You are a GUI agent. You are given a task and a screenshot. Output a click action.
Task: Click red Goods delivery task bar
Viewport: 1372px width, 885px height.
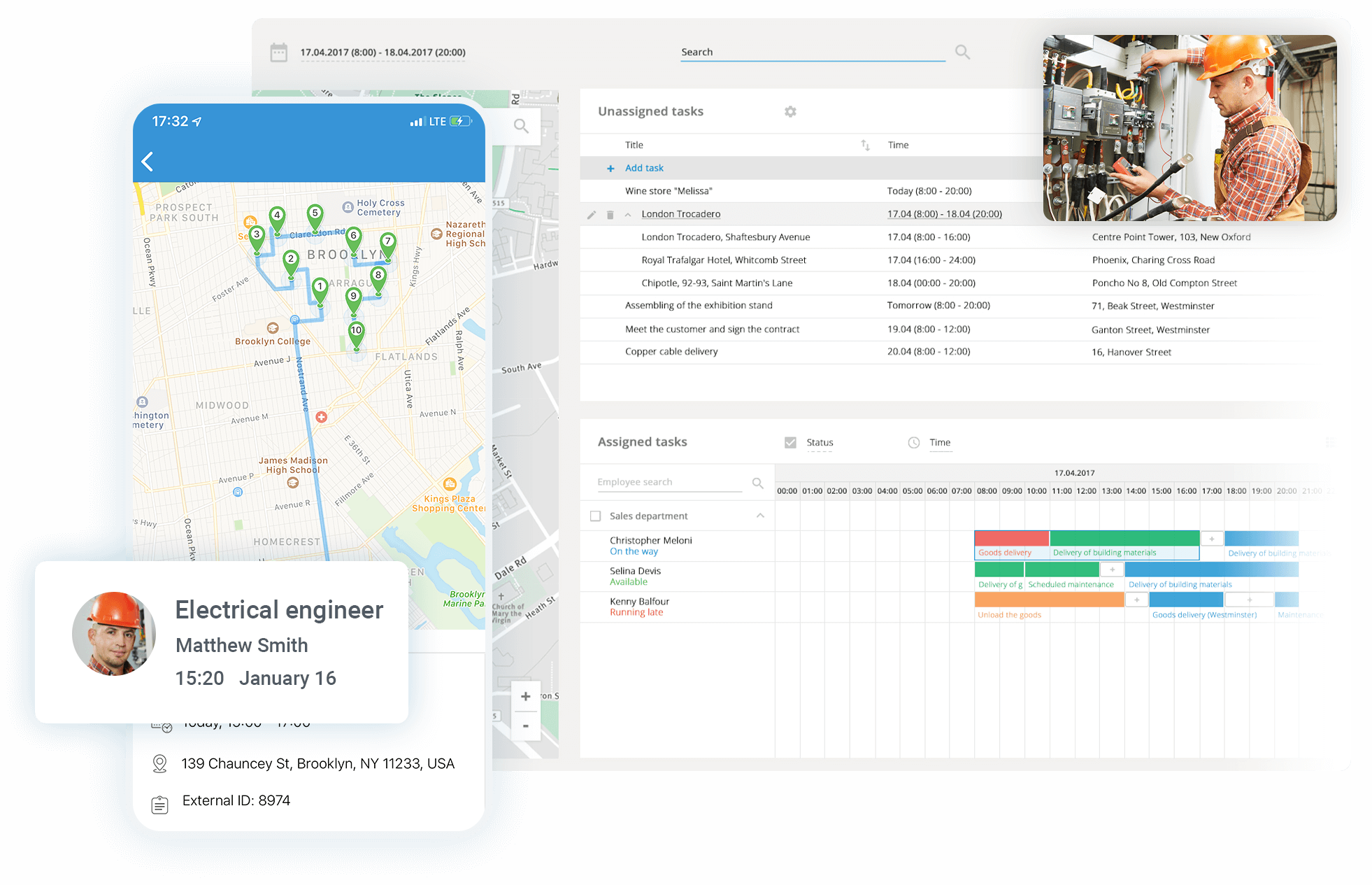point(1011,538)
